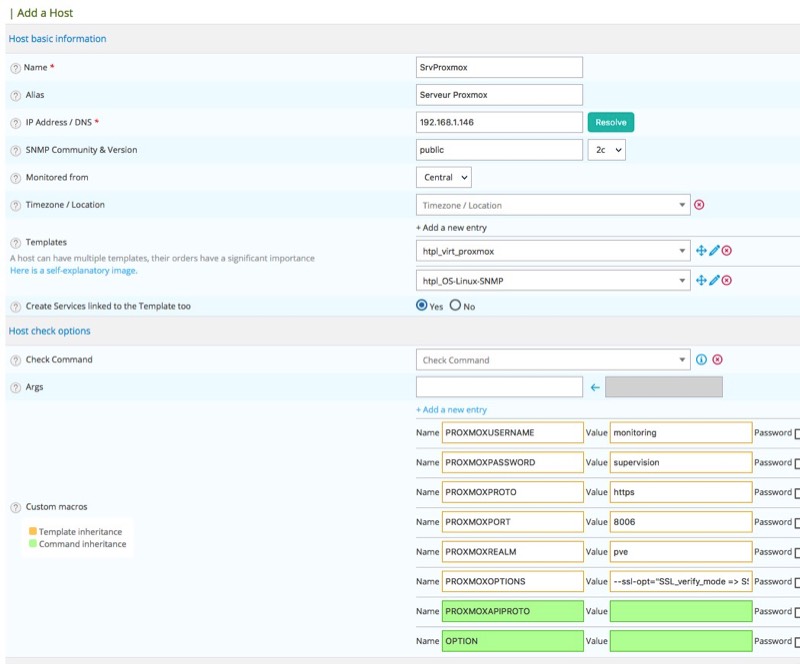Click the Resolve button

click(x=610, y=122)
